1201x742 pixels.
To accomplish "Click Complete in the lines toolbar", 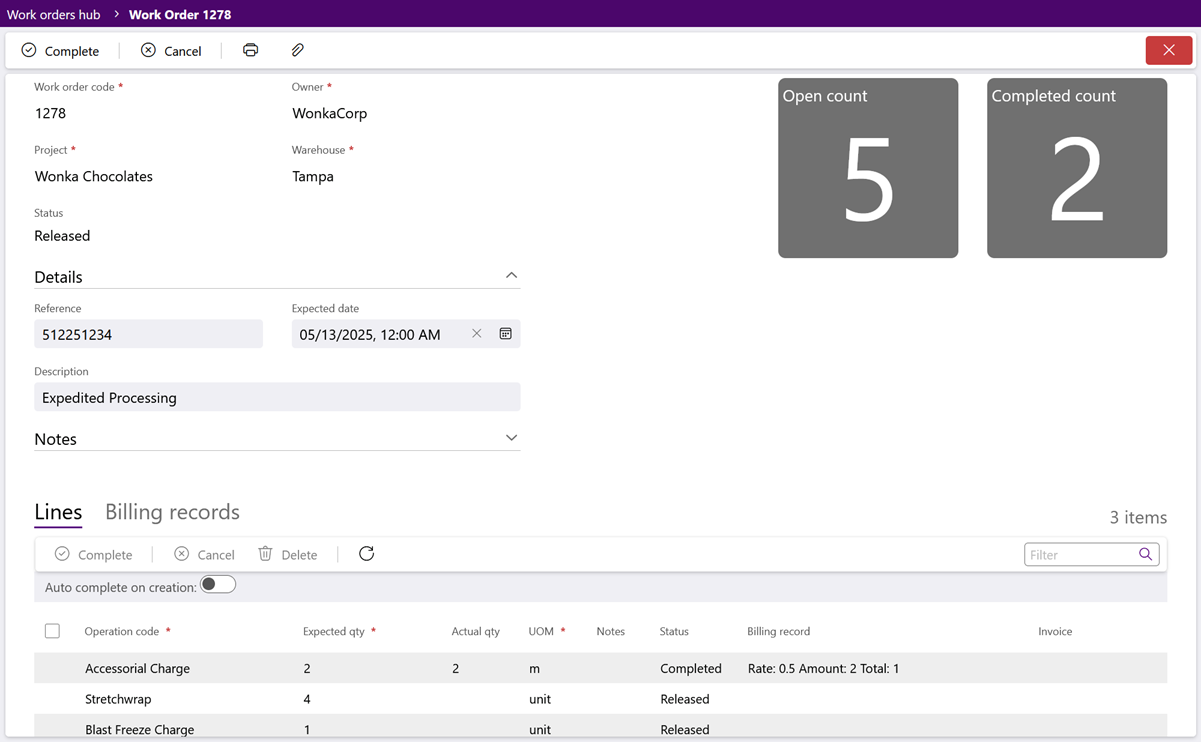I will pos(93,555).
